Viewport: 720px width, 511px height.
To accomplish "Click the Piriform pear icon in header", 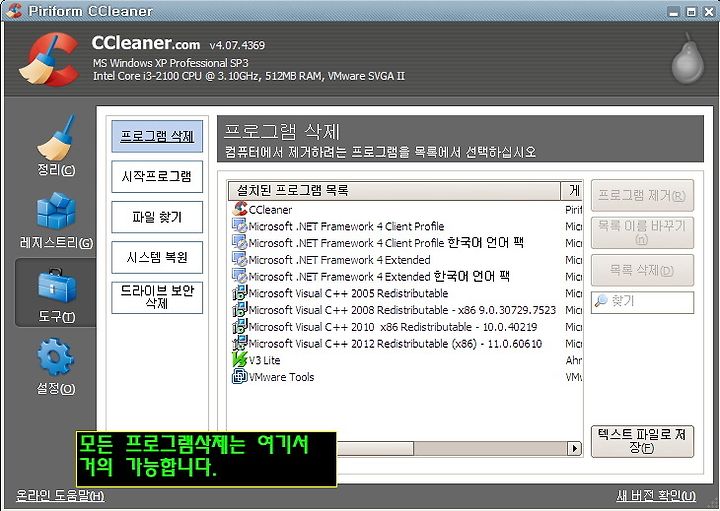I will tap(687, 59).
